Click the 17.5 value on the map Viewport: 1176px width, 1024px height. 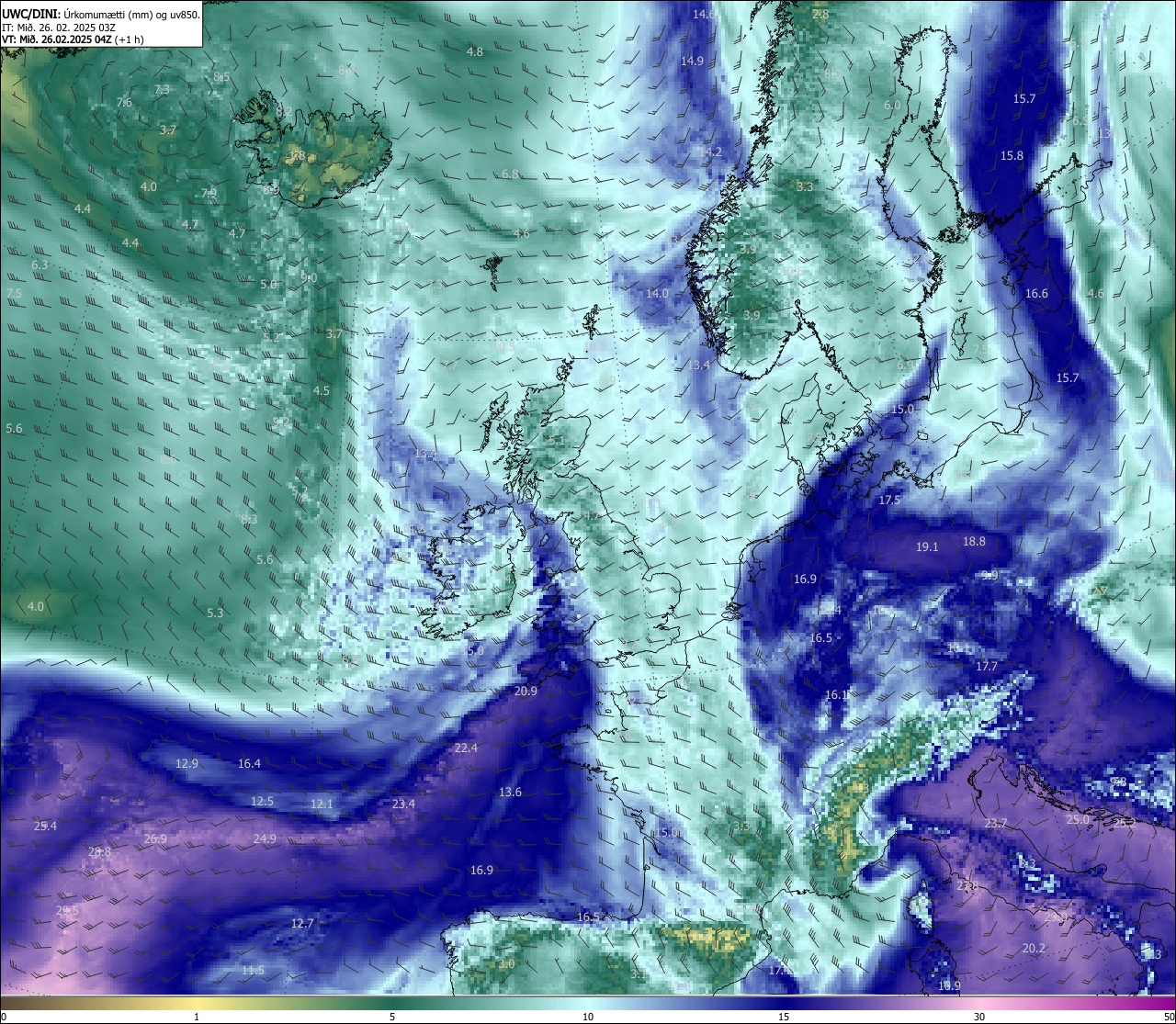(x=889, y=500)
